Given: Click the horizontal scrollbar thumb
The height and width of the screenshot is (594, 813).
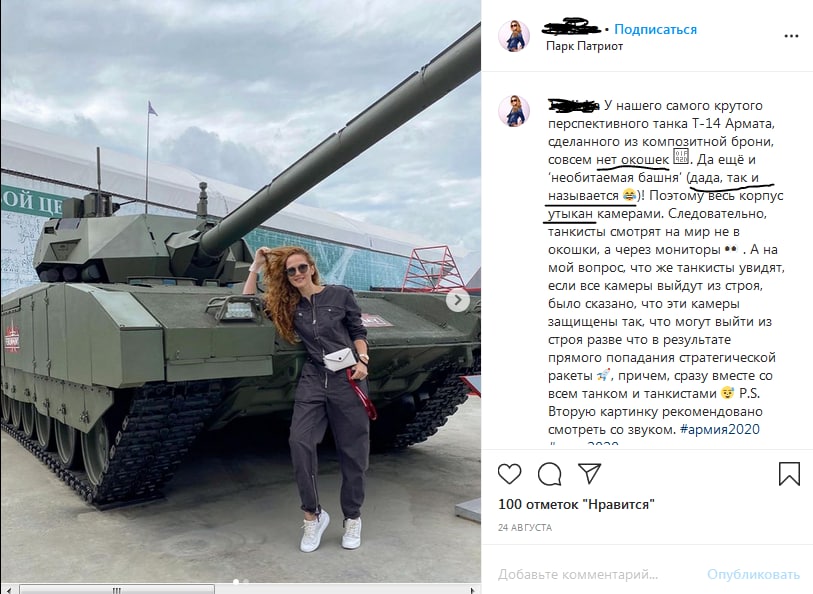Looking at the screenshot, I should (117, 590).
